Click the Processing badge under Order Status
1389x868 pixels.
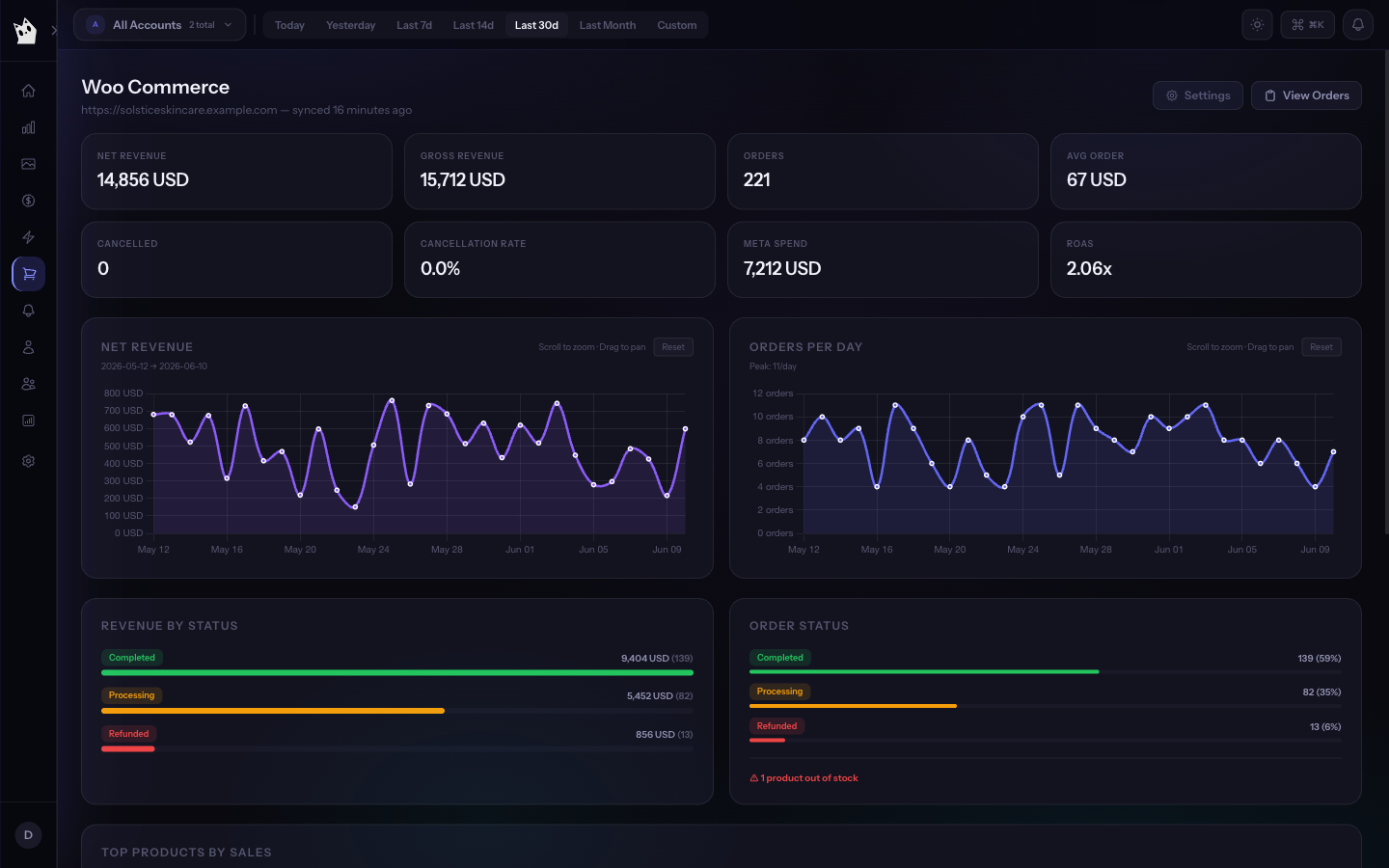pyautogui.click(x=779, y=692)
